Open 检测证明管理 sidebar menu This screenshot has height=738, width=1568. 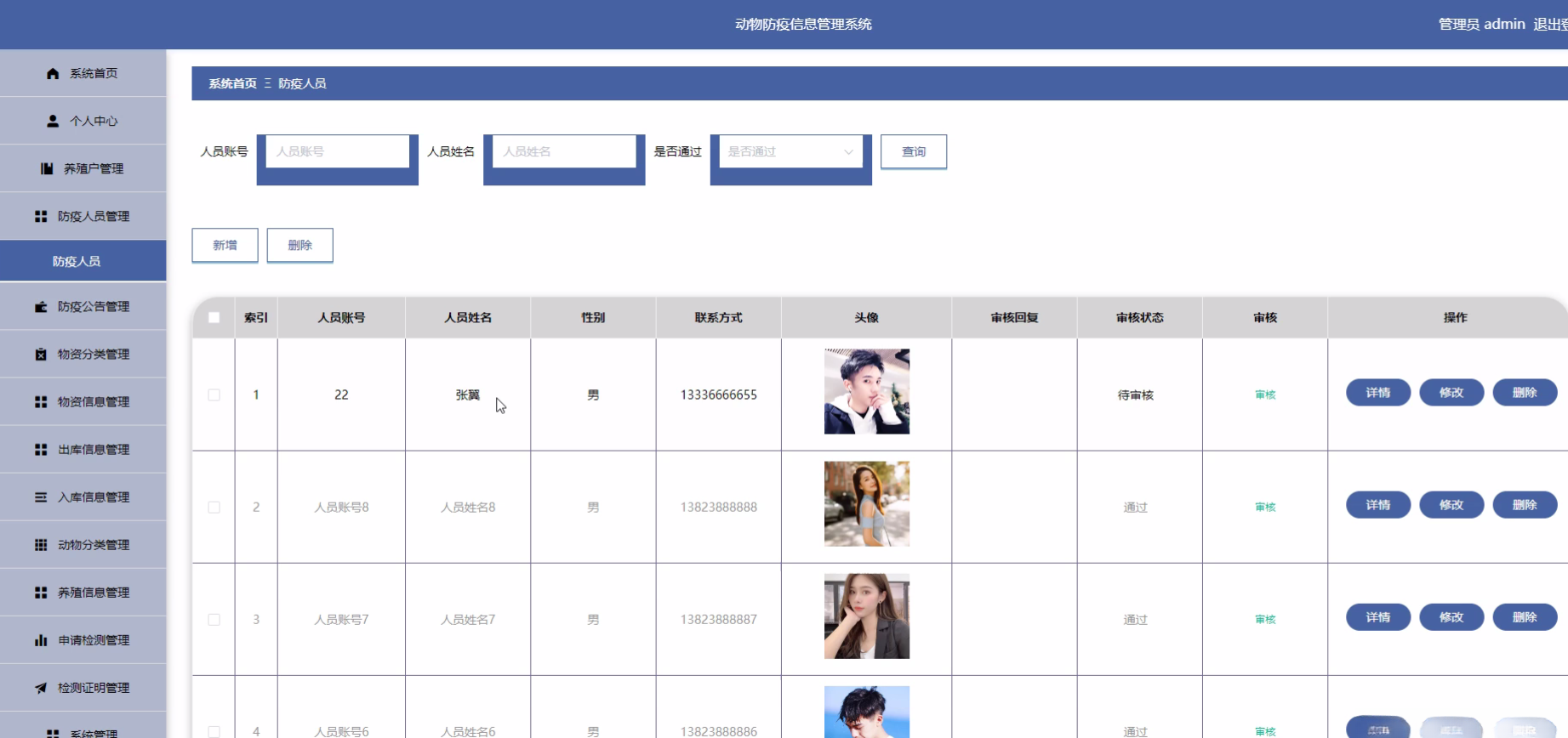83,687
